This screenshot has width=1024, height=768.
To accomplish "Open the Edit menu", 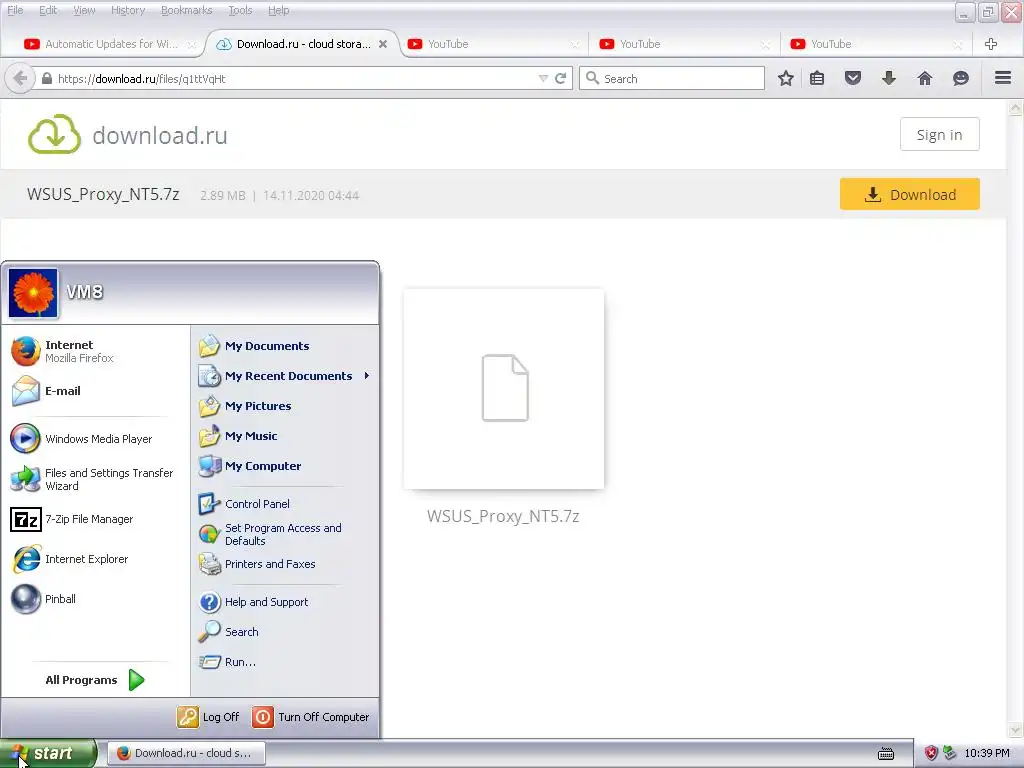I will point(48,10).
